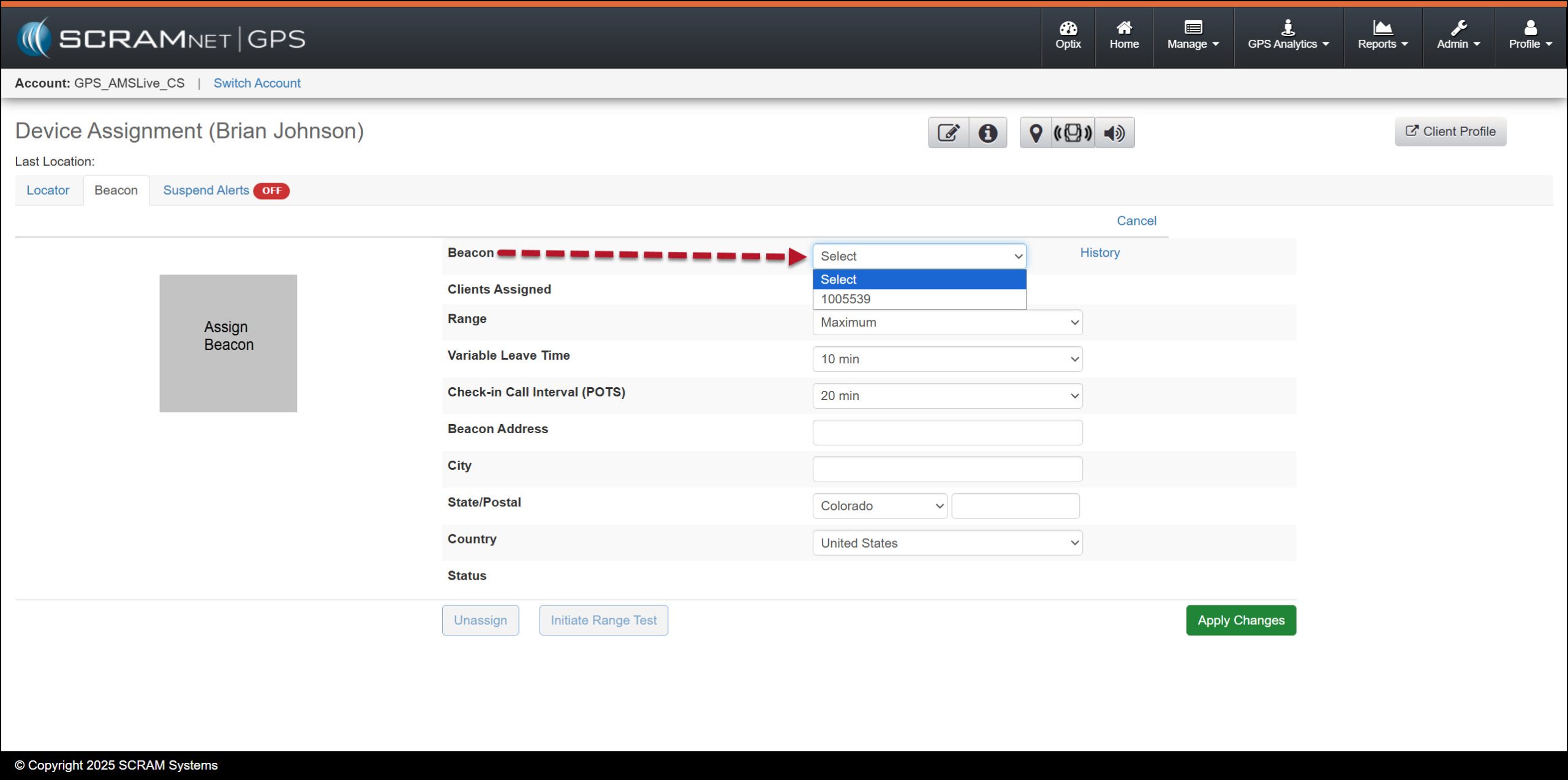Click the SCRAMnet GPS logo

coord(162,39)
